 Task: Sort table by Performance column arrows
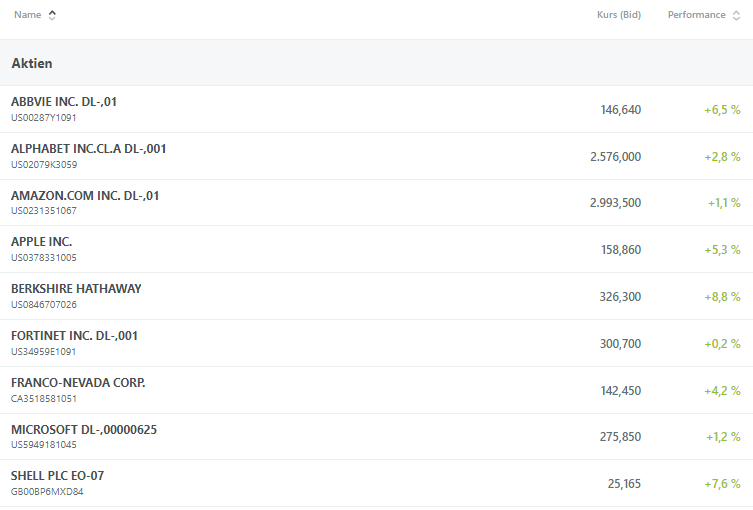coord(736,15)
